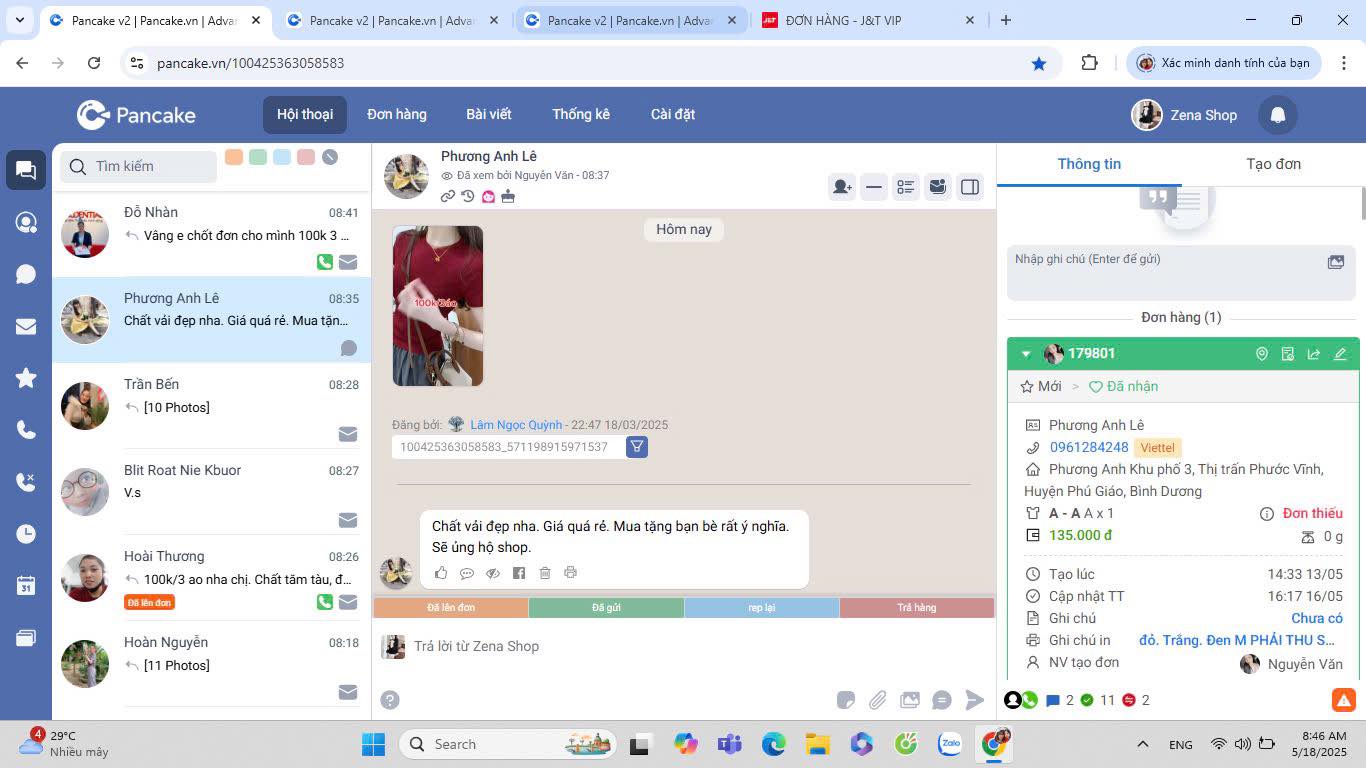
Task: Toggle the right sidebar panel layout icon
Action: pyautogui.click(x=969, y=187)
